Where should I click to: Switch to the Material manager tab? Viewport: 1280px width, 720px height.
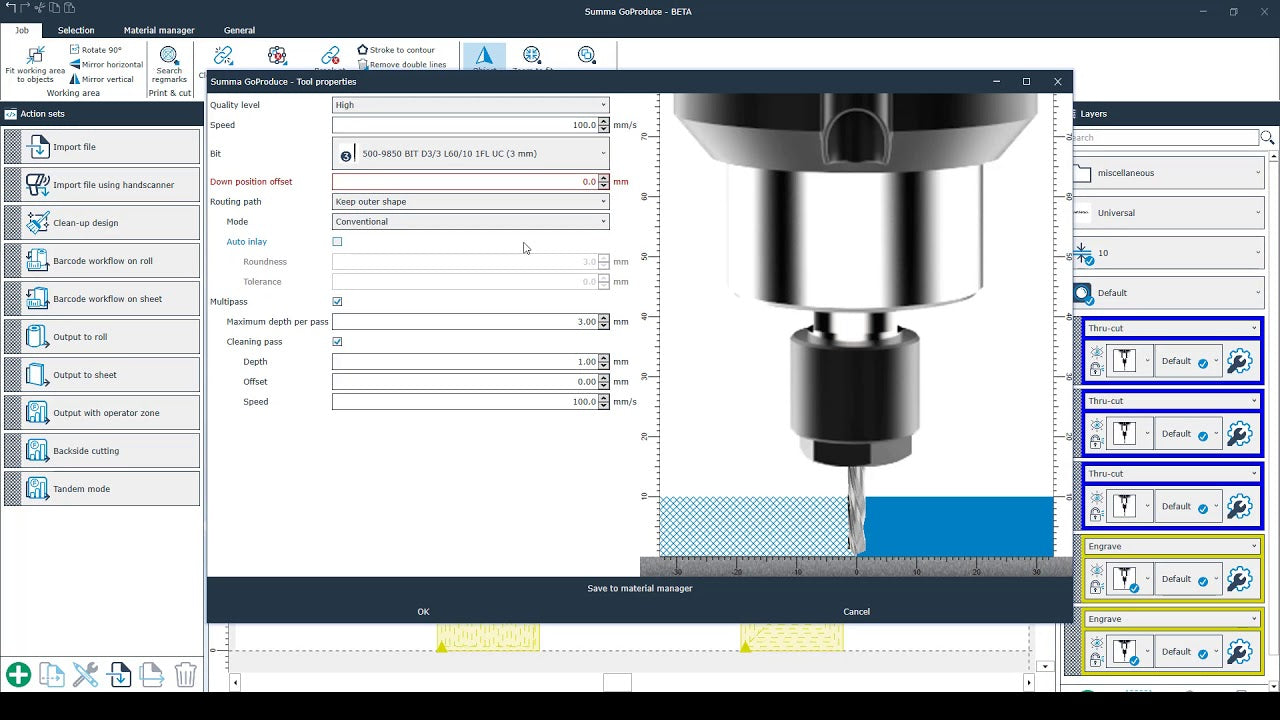click(158, 30)
